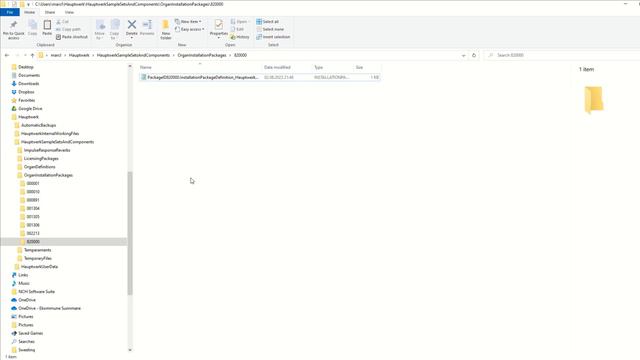Viewport: 640px width, 360px height.
Task: Click Cut in the ribbon
Action: tap(62, 22)
